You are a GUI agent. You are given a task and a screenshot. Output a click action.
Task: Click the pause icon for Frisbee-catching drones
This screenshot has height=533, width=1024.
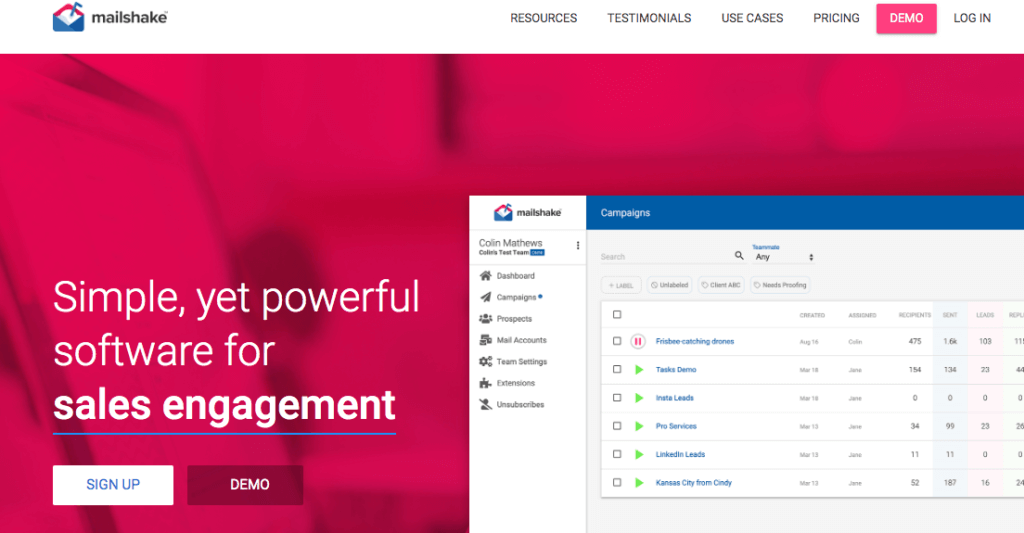[x=638, y=341]
